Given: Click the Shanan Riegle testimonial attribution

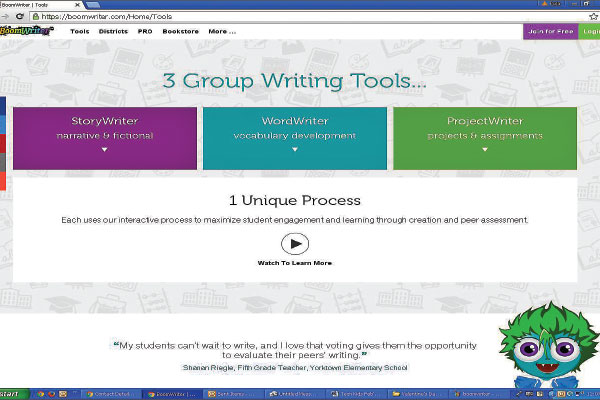Looking at the screenshot, I should pos(295,368).
